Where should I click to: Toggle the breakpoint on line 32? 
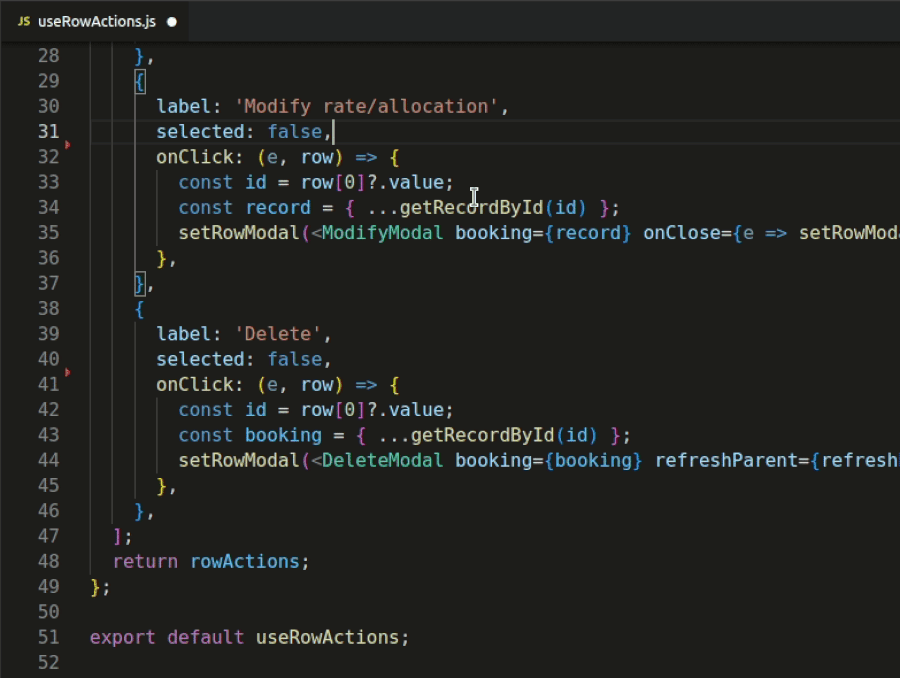click(68, 144)
